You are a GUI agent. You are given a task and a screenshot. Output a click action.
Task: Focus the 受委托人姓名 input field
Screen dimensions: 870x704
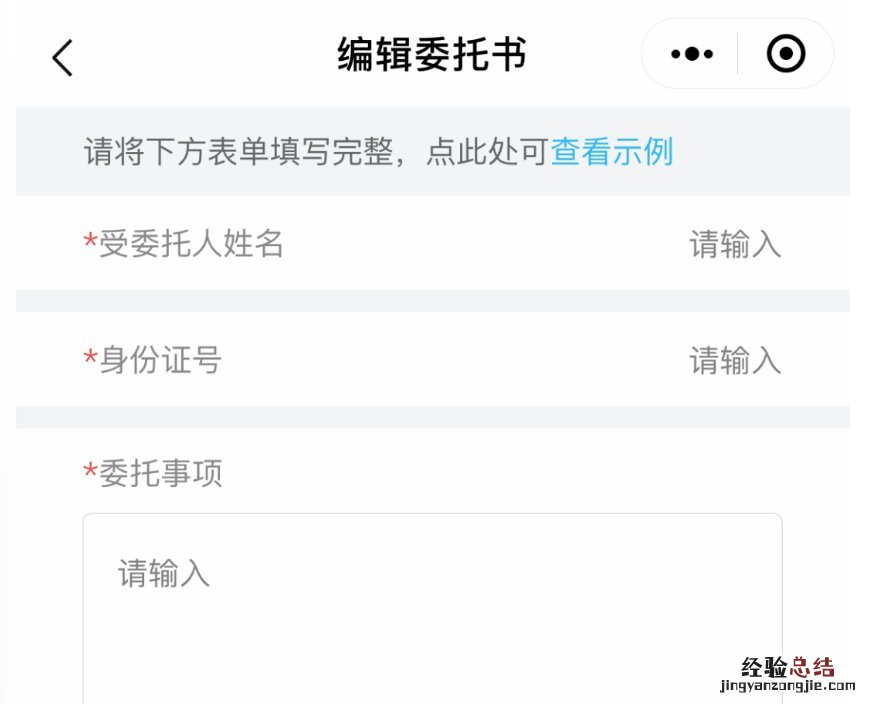[734, 244]
